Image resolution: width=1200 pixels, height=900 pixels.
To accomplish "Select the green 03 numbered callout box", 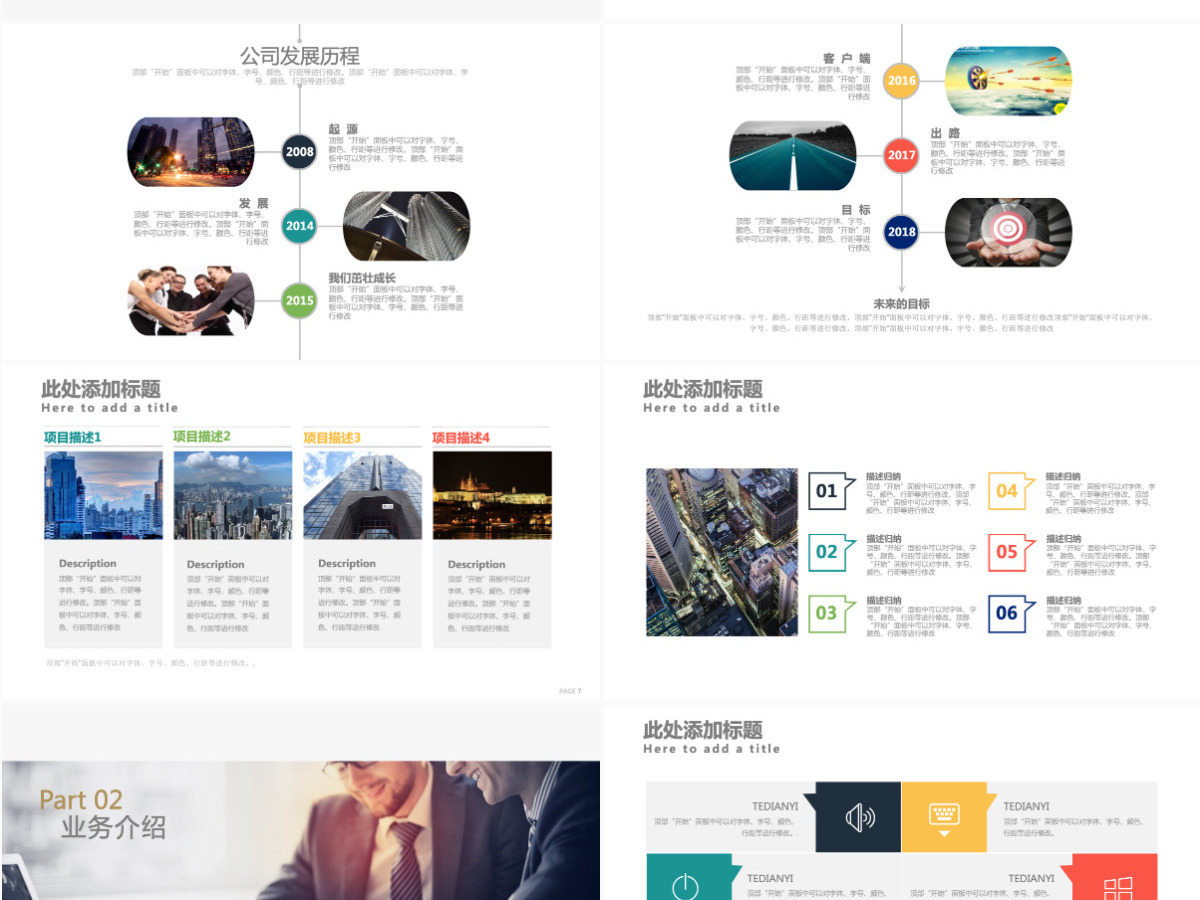I will pyautogui.click(x=831, y=613).
